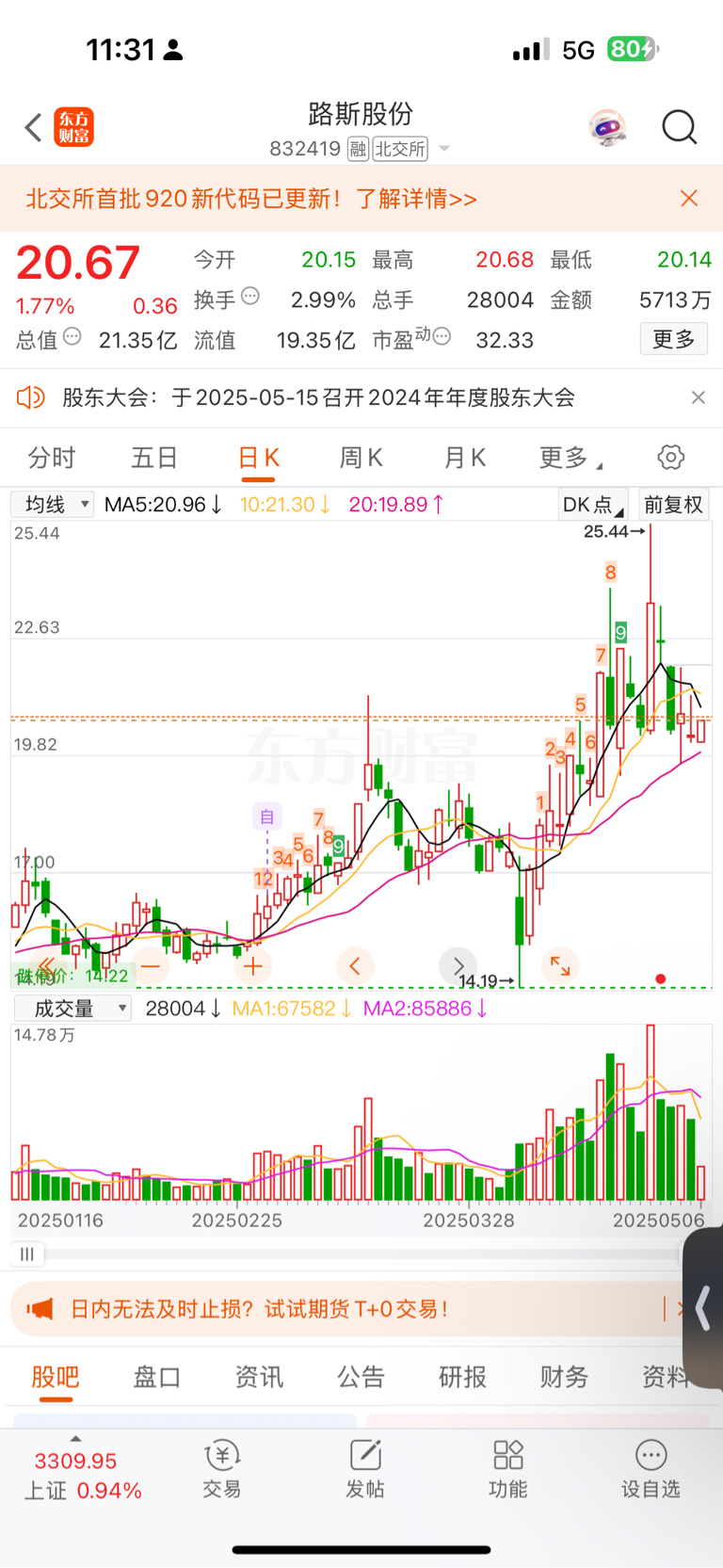This screenshot has width=723, height=1568.
Task: Open the 功能 functions icon
Action: [x=508, y=1468]
